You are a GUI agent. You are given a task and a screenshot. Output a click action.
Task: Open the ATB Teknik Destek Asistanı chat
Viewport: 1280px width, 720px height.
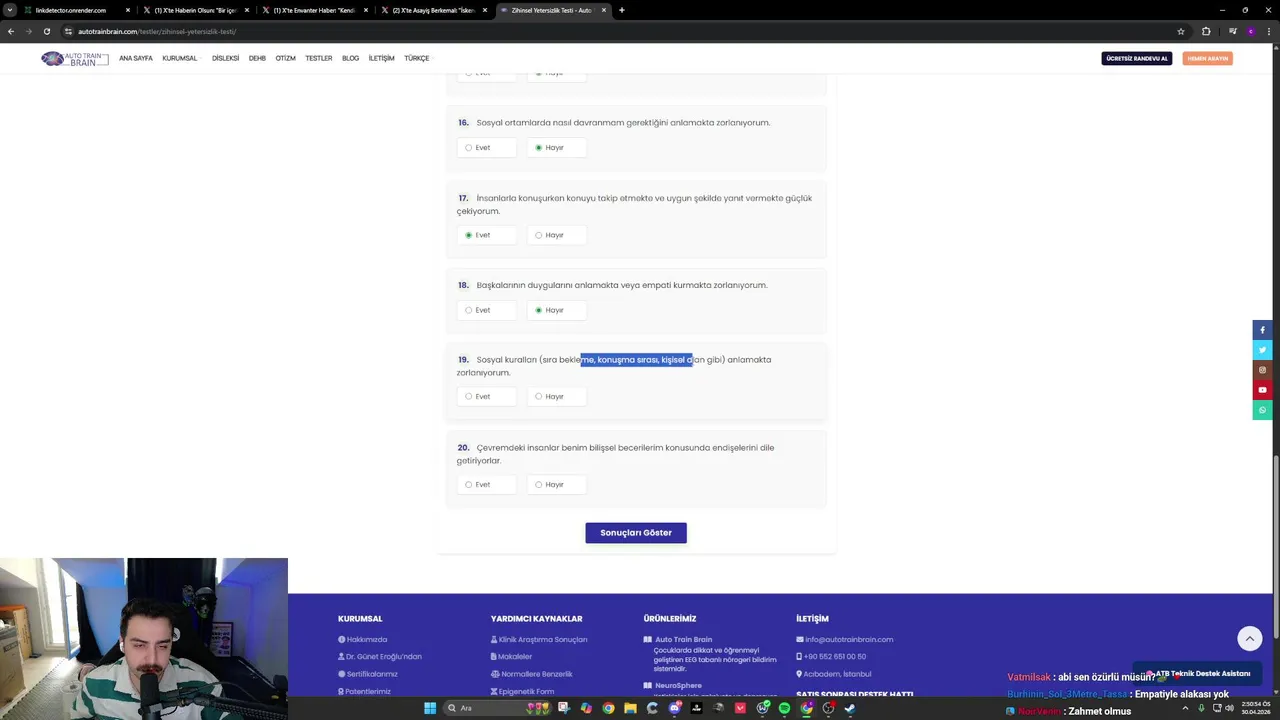[1197, 674]
